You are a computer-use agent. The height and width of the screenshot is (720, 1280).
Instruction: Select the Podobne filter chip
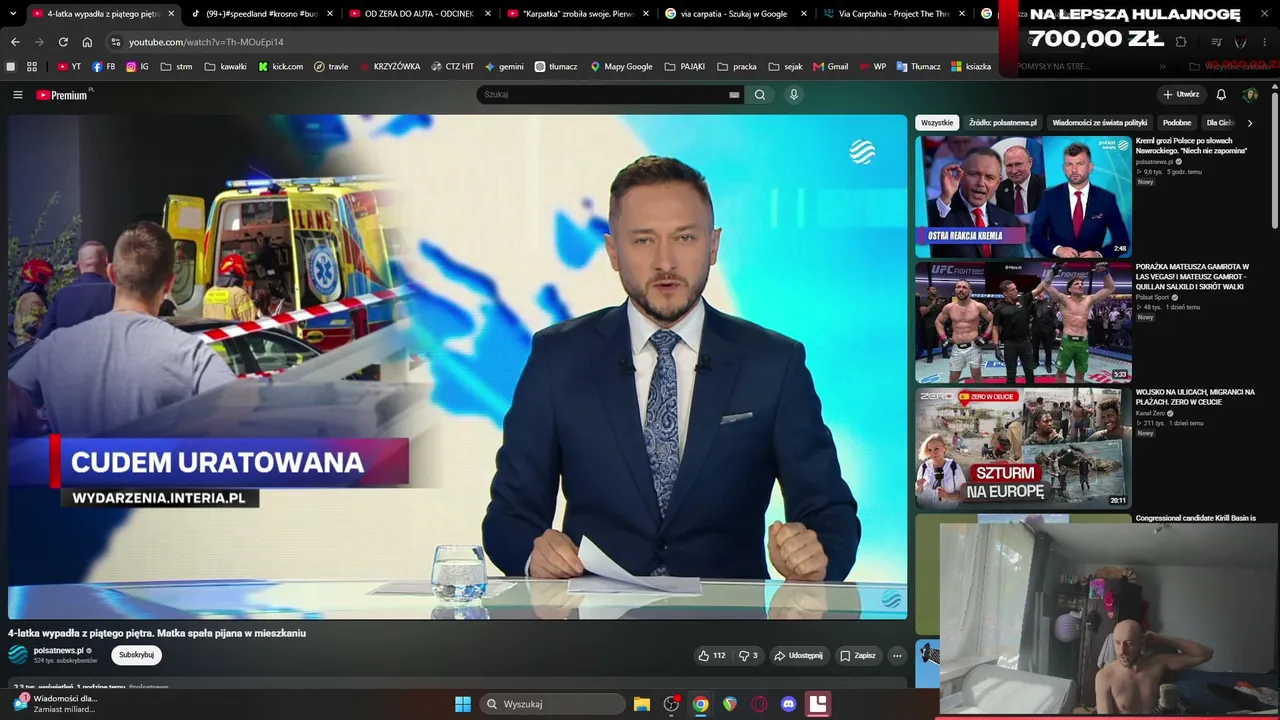click(x=1177, y=123)
